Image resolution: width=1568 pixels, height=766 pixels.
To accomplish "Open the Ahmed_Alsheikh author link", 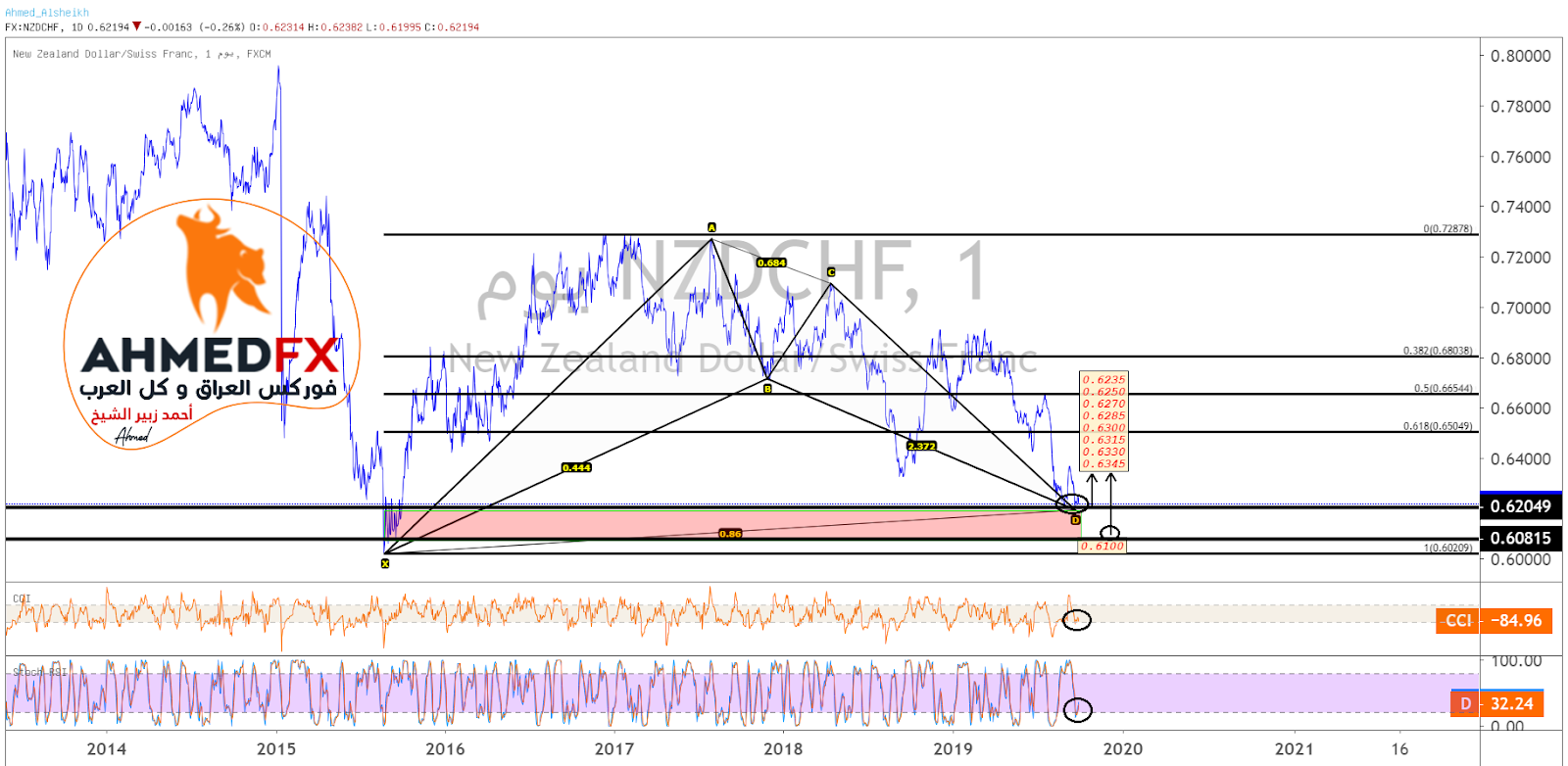I will (47, 13).
